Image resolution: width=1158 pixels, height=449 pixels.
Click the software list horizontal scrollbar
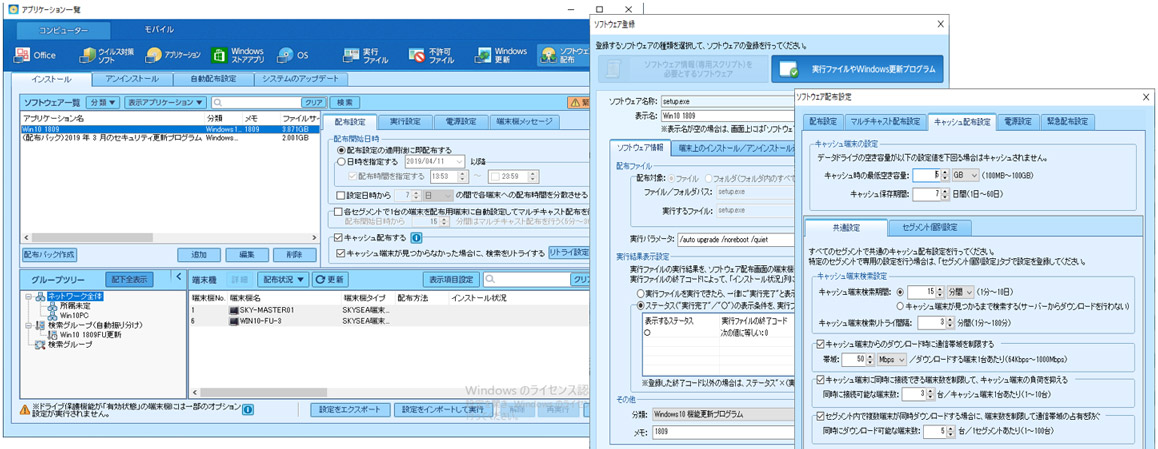click(171, 238)
